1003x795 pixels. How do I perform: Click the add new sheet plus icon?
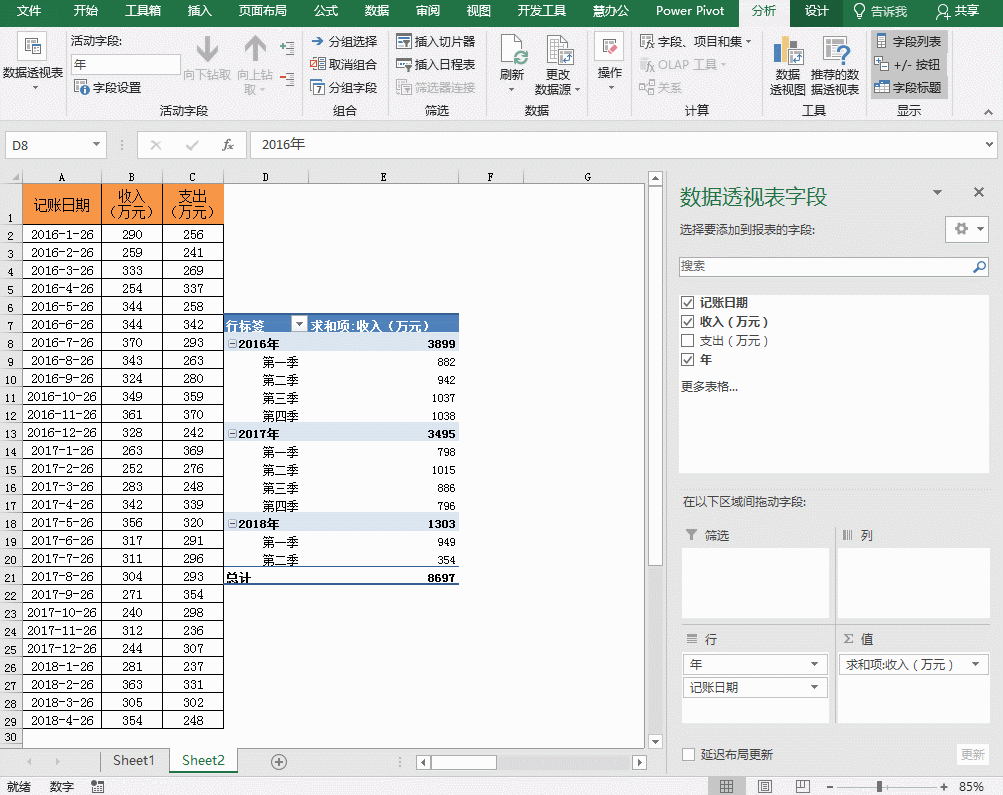coord(278,761)
